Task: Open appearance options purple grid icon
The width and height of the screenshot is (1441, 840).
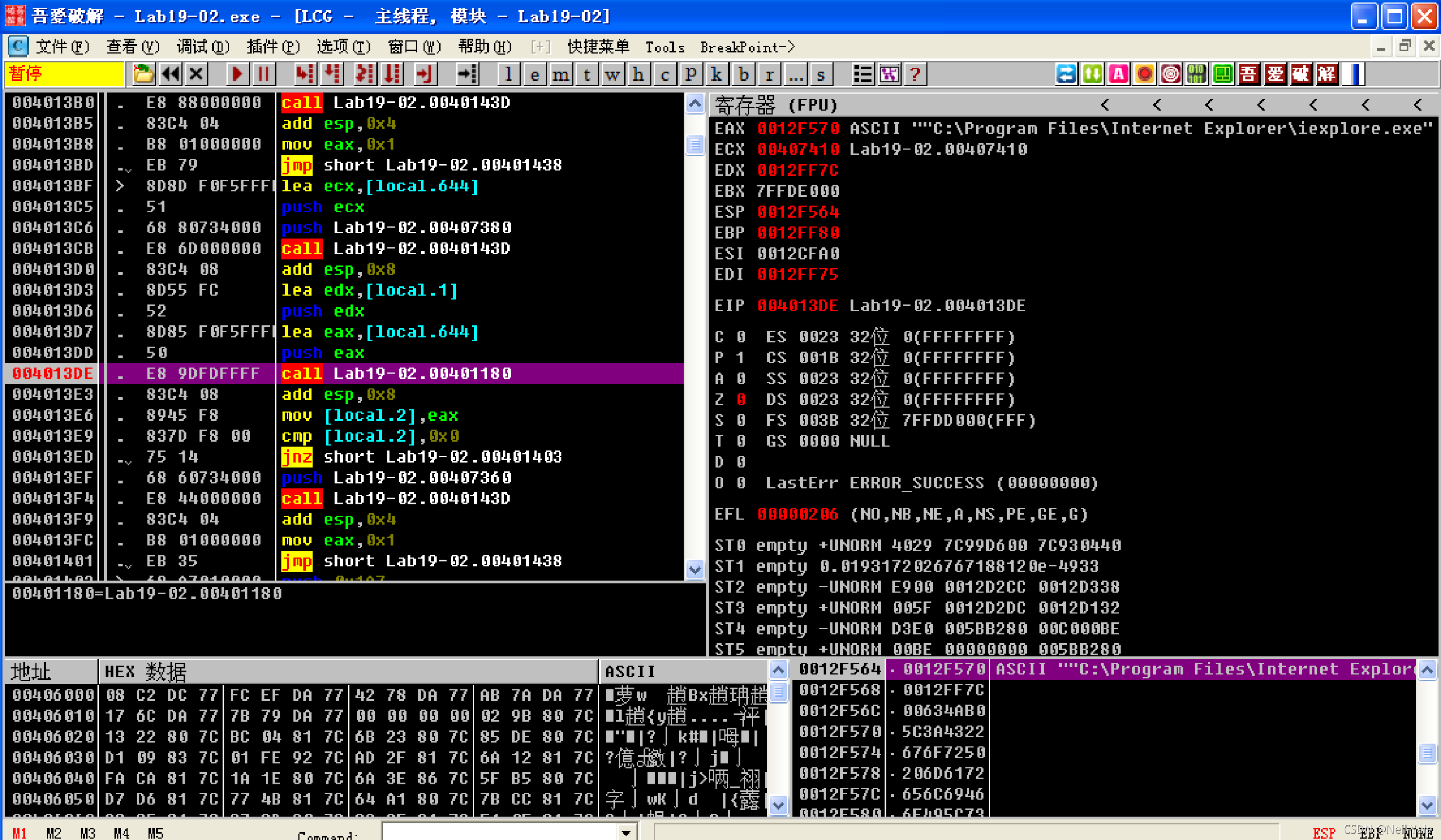Action: pyautogui.click(x=889, y=74)
